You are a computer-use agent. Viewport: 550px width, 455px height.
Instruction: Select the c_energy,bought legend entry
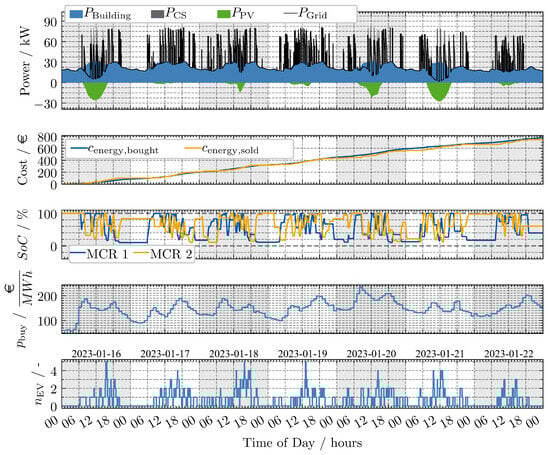114,149
